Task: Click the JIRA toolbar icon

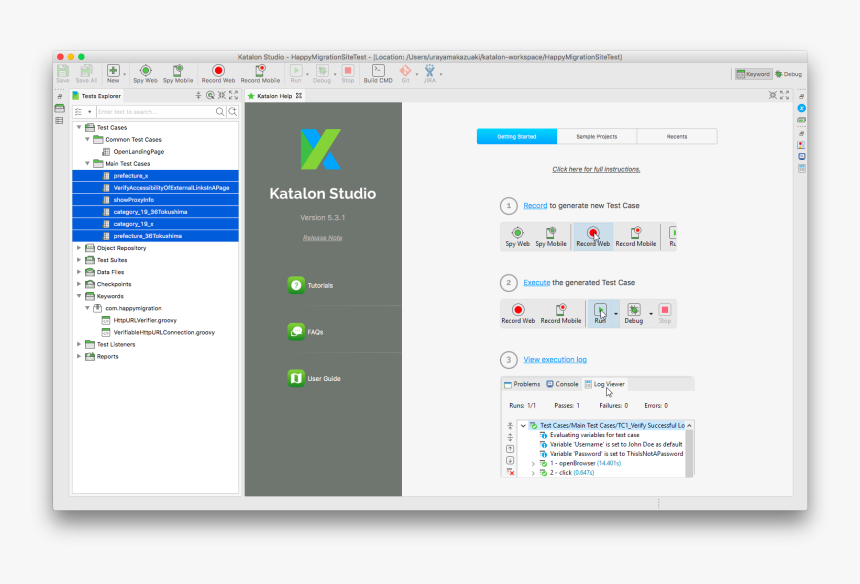Action: [429, 71]
